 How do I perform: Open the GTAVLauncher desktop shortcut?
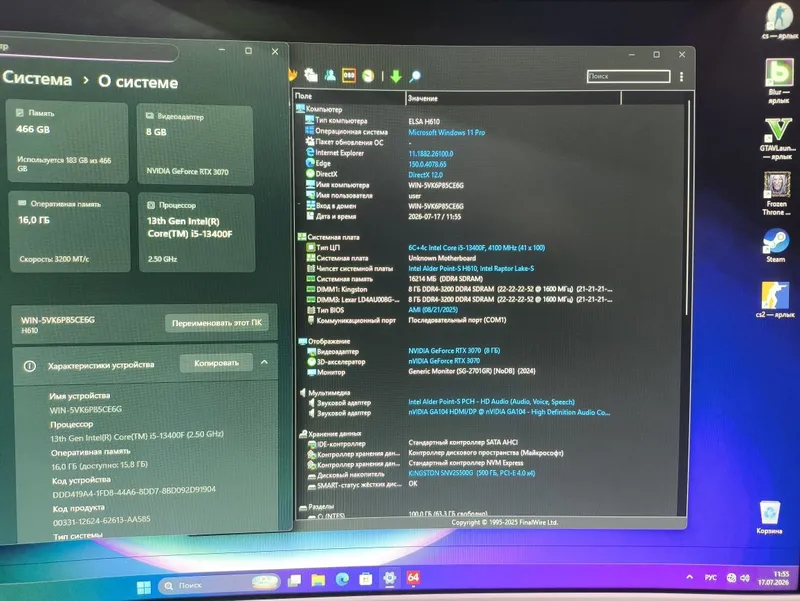[778, 139]
